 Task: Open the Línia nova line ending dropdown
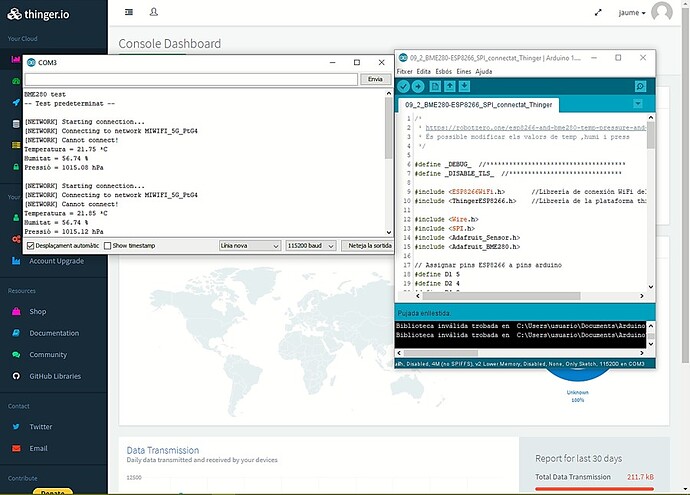[x=250, y=246]
